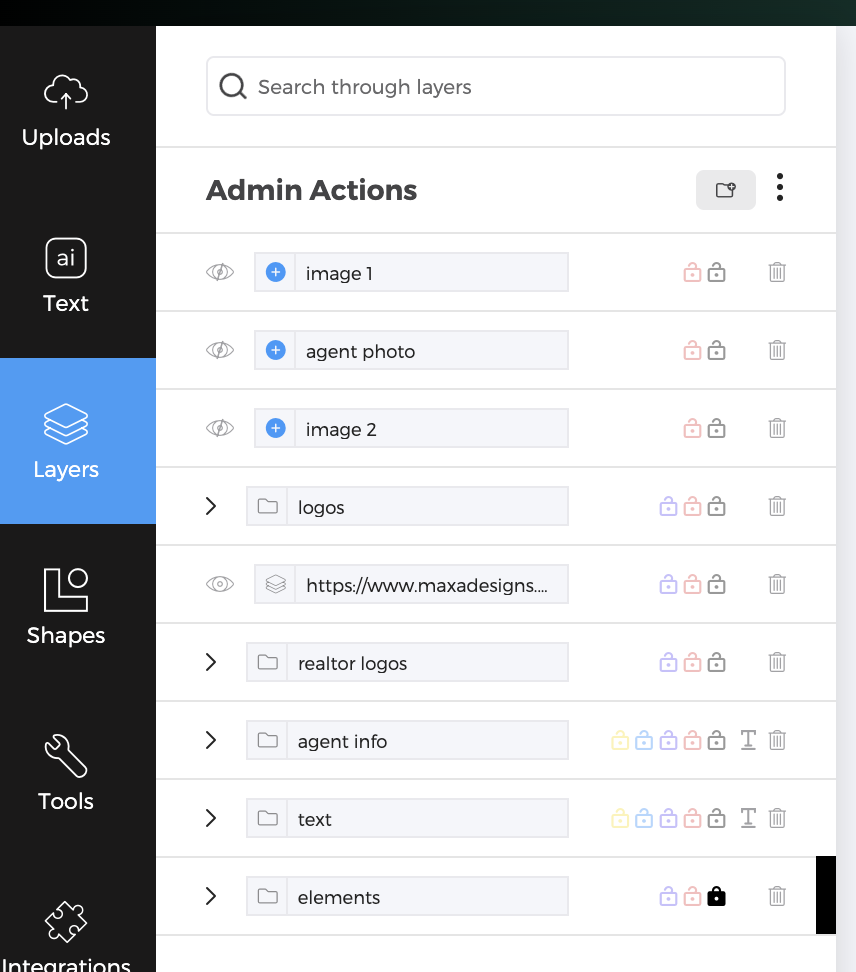
Task: Click the blue plus icon beside agent photo
Action: (x=276, y=351)
